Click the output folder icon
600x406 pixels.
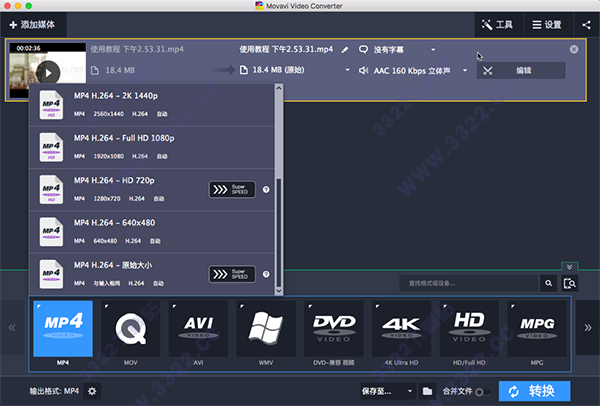click(427, 391)
